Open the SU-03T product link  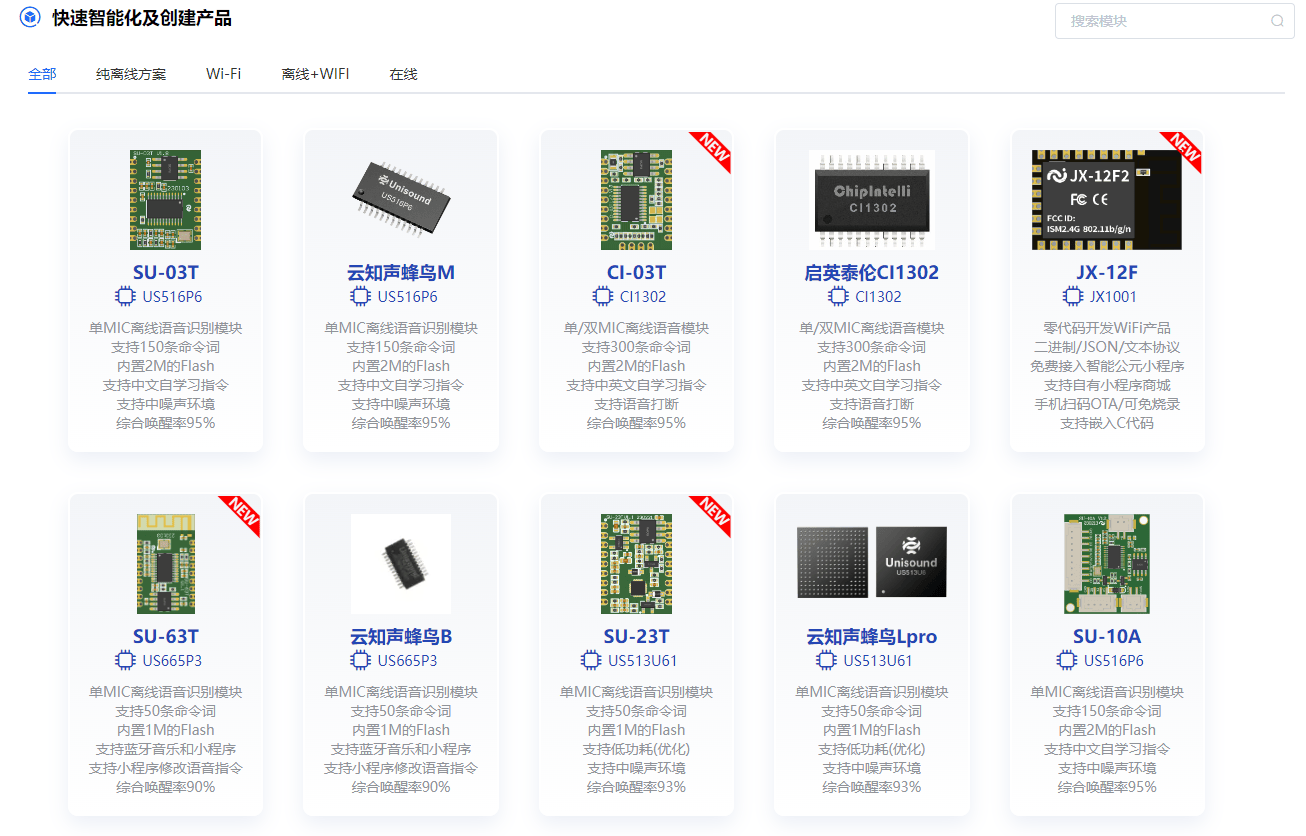click(165, 270)
